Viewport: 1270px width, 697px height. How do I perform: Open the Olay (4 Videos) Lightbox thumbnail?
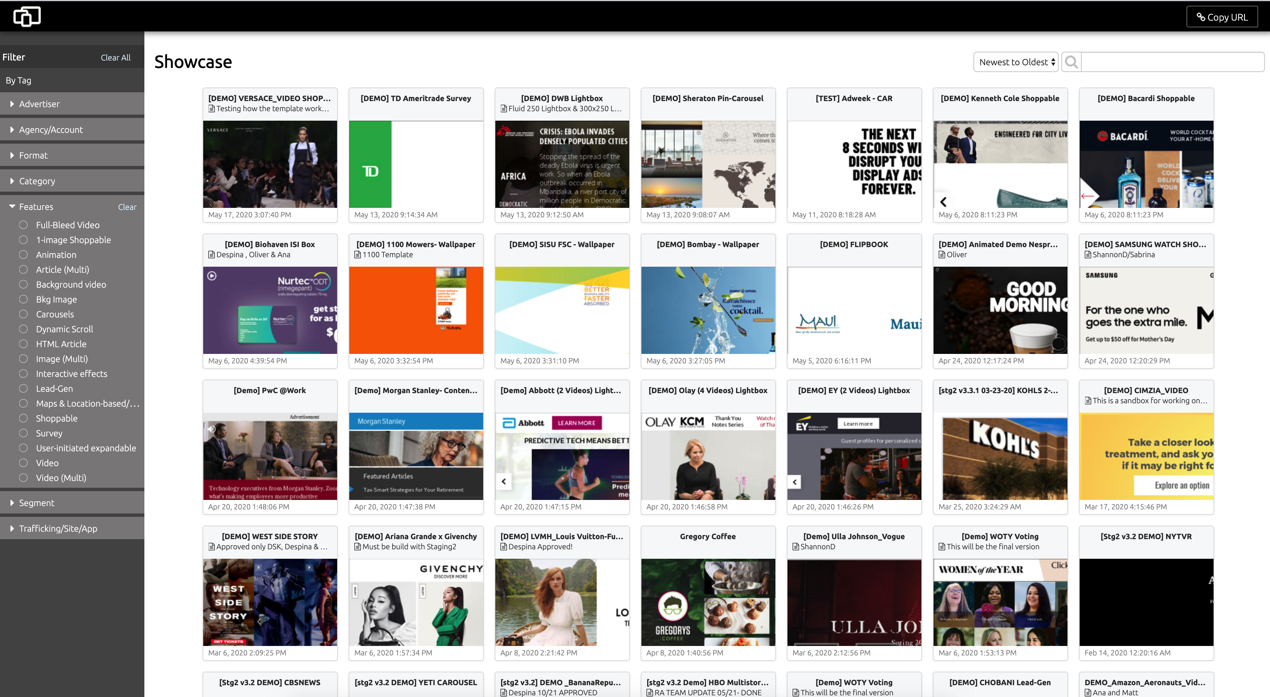coord(708,456)
